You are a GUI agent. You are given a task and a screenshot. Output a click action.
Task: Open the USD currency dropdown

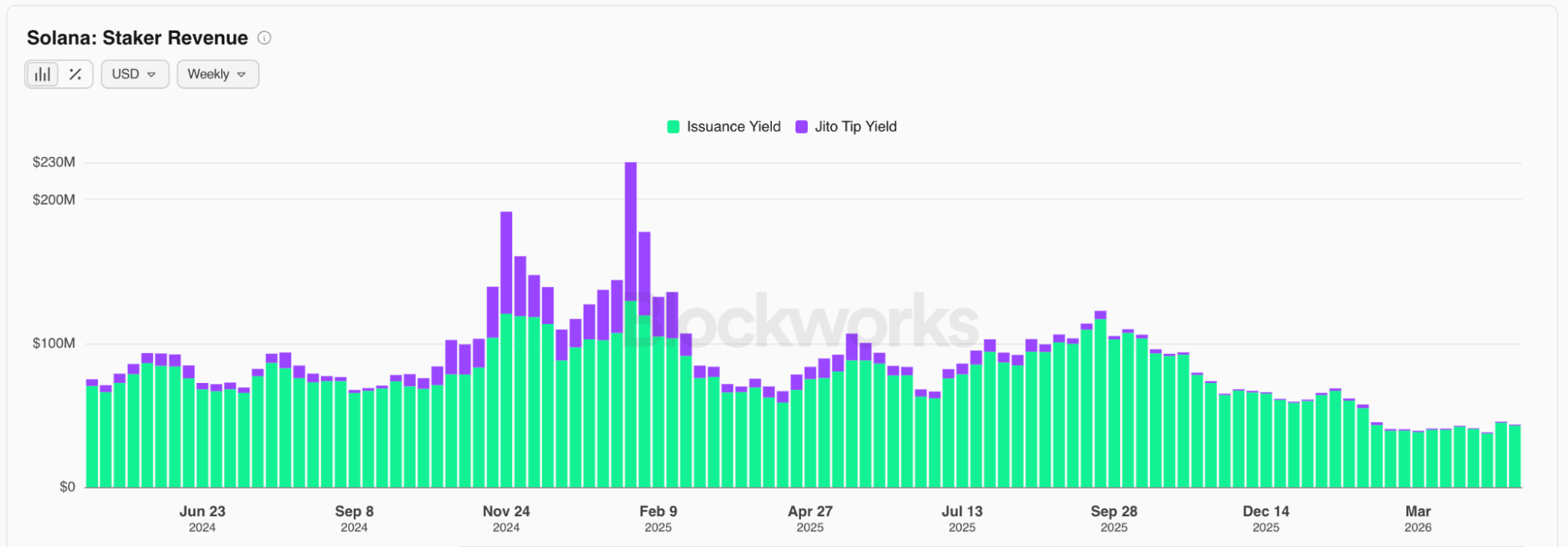[134, 75]
